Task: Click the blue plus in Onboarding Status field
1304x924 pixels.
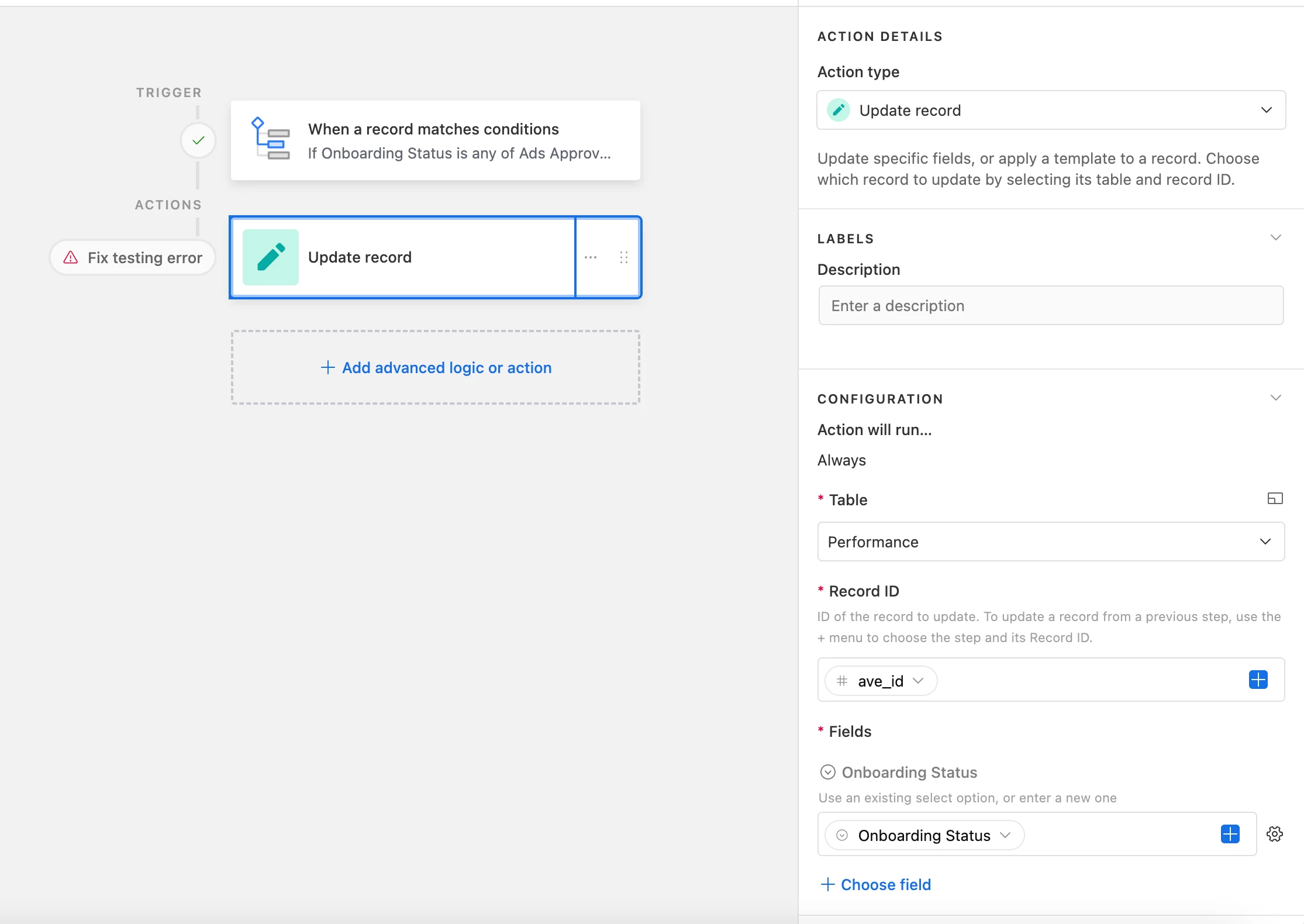Action: coord(1230,834)
